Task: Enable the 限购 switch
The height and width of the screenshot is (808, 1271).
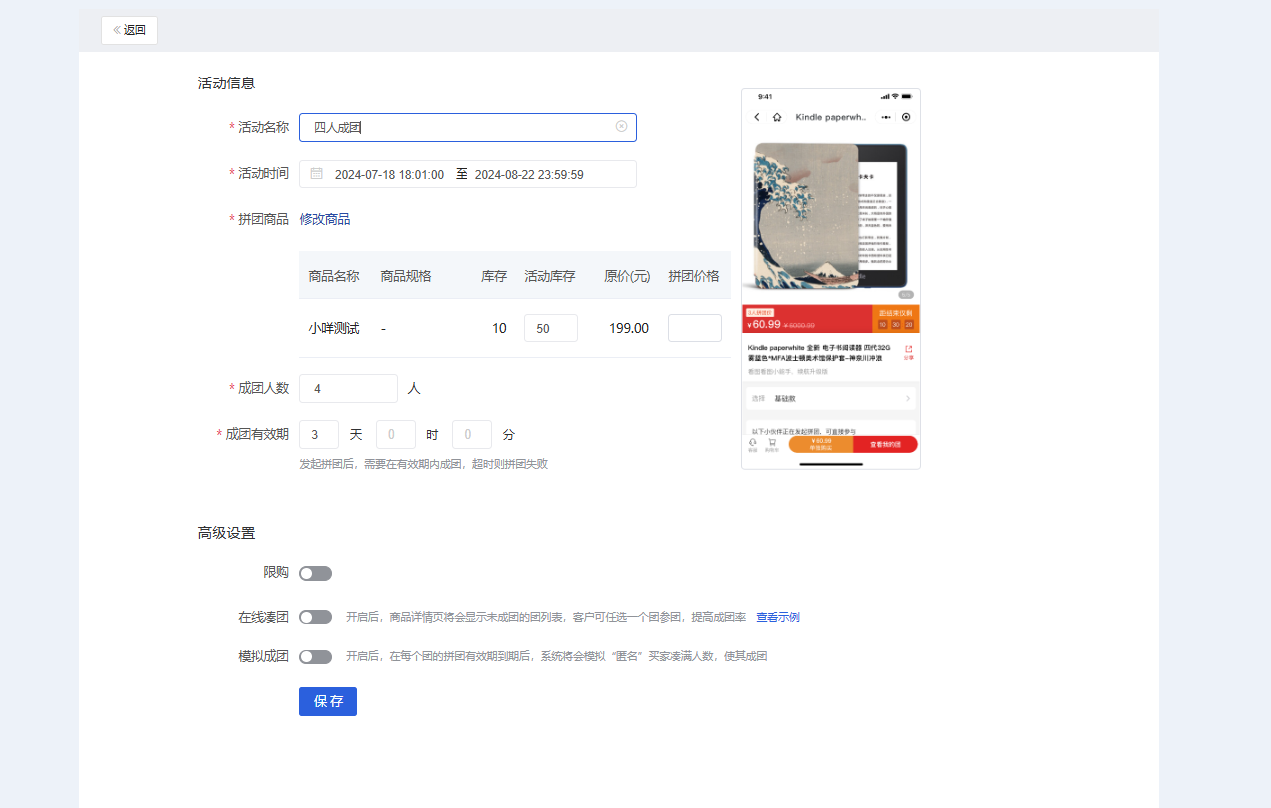Action: (x=315, y=573)
